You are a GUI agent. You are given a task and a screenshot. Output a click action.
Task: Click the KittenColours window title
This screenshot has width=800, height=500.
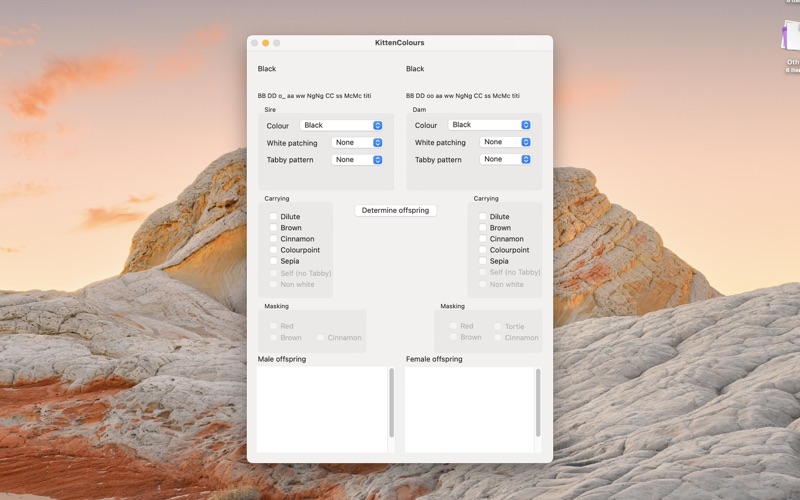(x=399, y=43)
